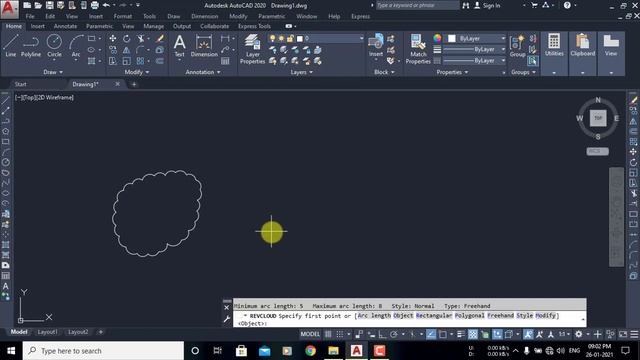The height and width of the screenshot is (360, 640).
Task: Click the object color wheel swatch
Action: pyautogui.click(x=437, y=38)
